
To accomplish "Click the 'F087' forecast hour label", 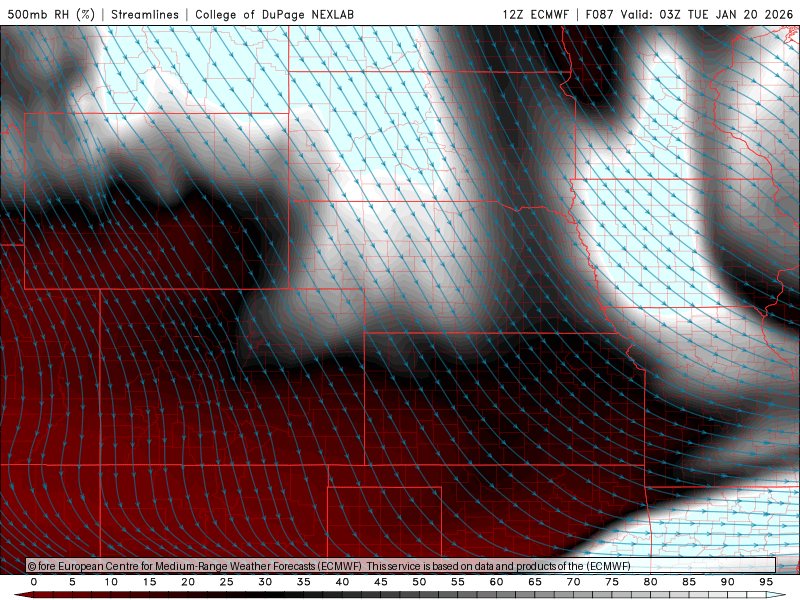I will pyautogui.click(x=600, y=14).
